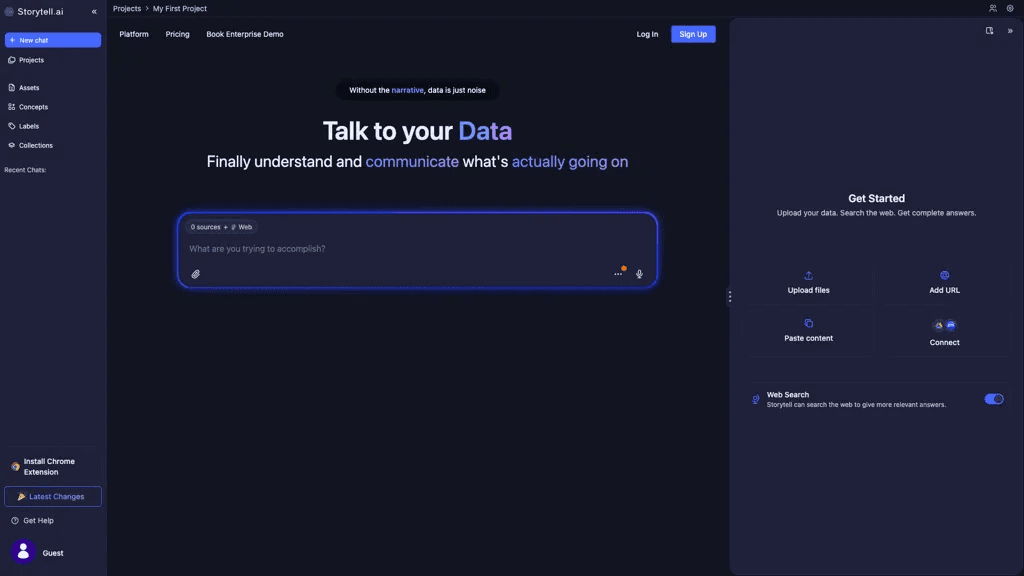Click the panel resize handle dots

click(729, 297)
